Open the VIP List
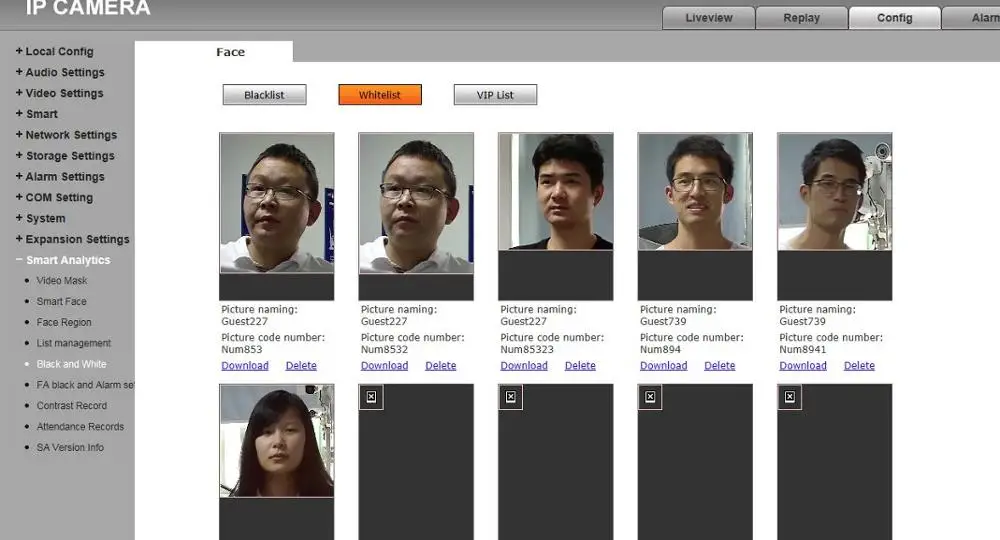The height and width of the screenshot is (540, 1000). (x=495, y=95)
